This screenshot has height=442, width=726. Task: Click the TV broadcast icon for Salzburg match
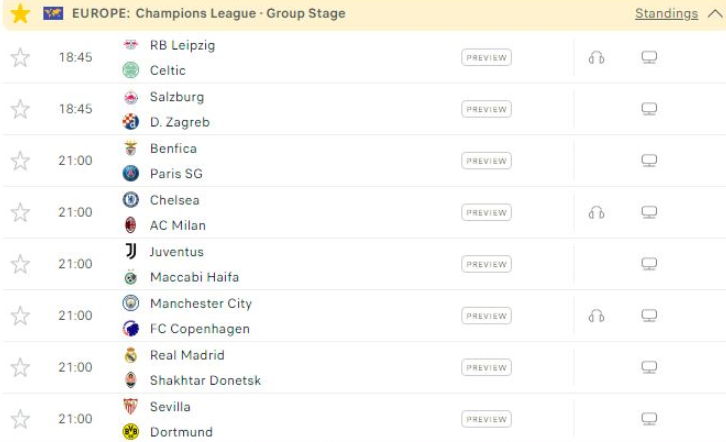[649, 109]
